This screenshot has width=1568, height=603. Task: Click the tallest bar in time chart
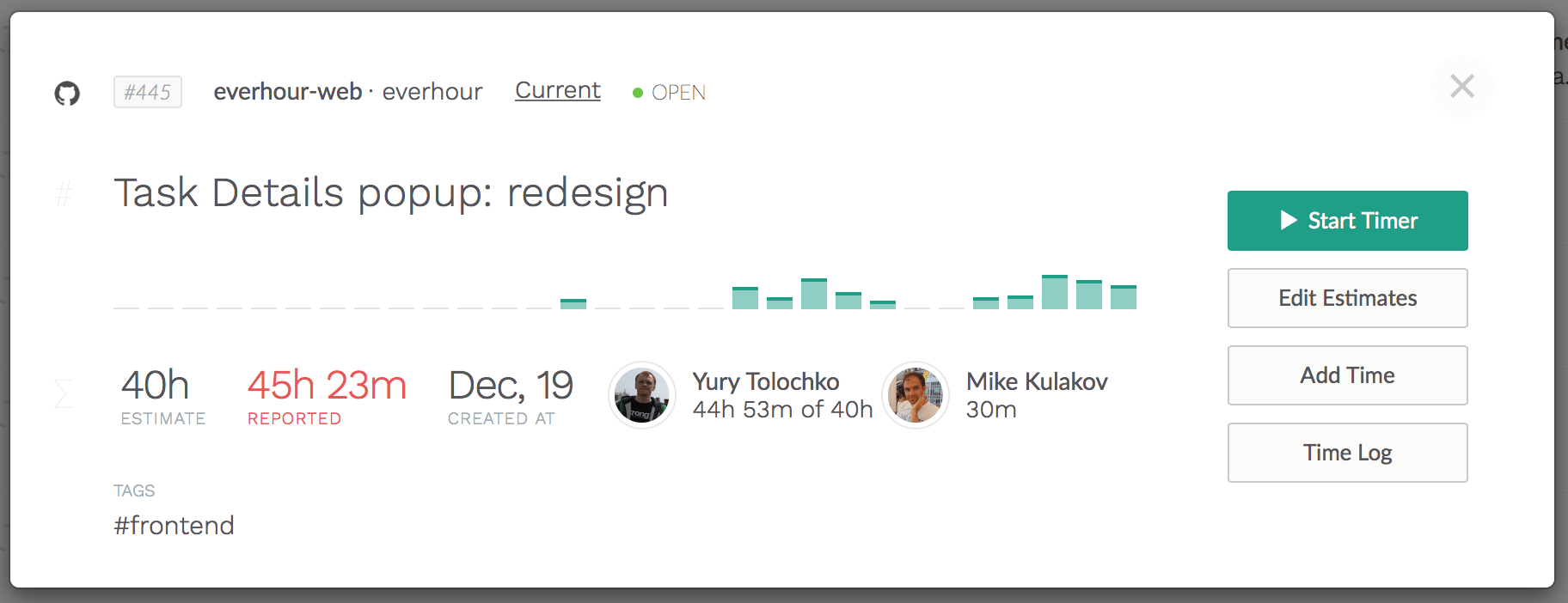[x=1054, y=292]
